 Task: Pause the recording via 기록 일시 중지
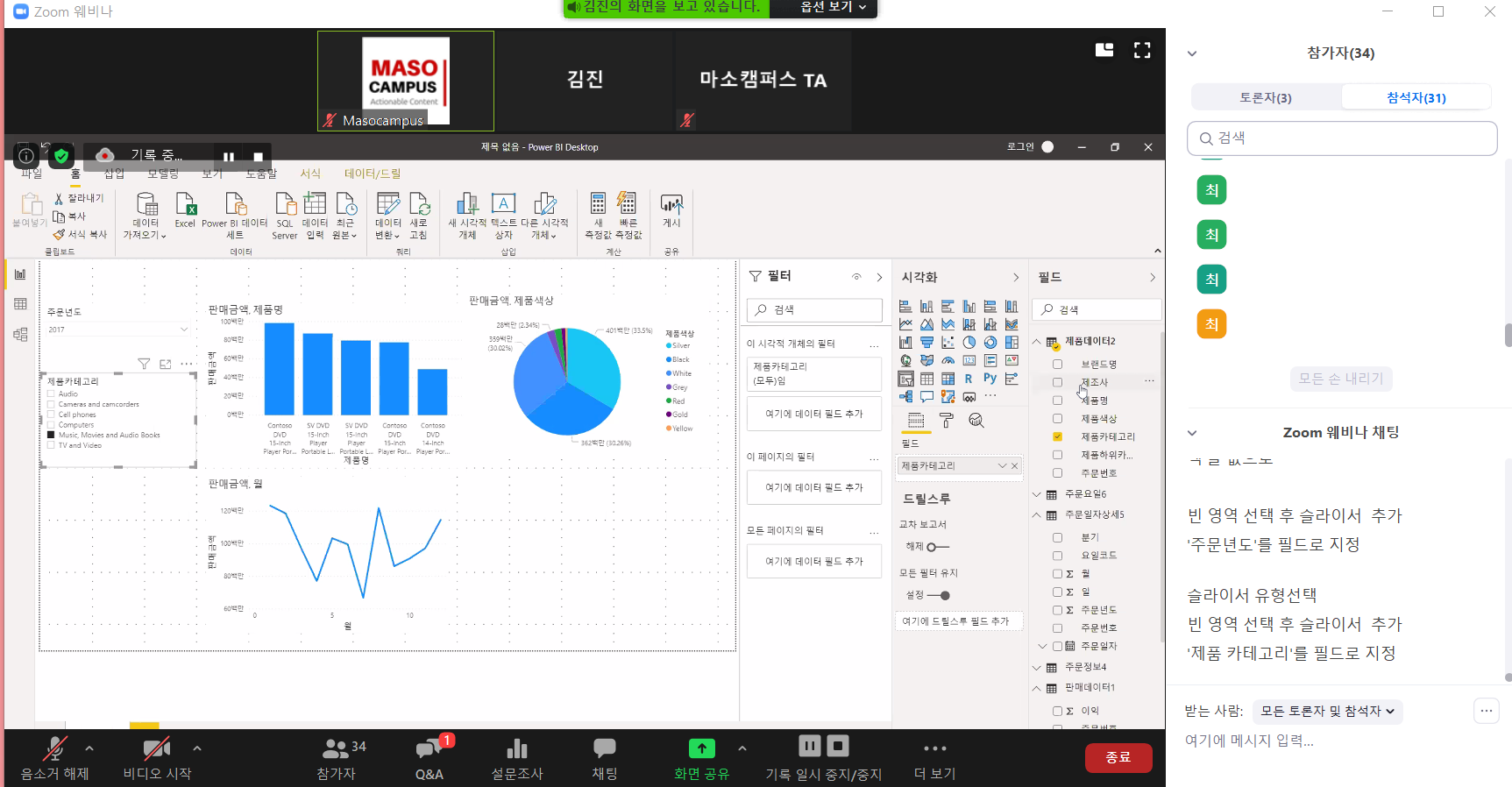pyautogui.click(x=809, y=747)
